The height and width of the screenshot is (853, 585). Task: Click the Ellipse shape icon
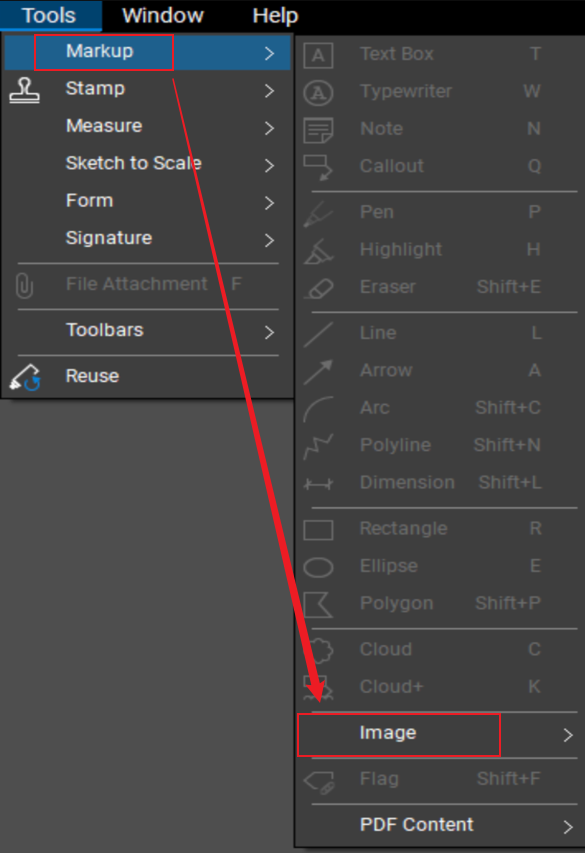tap(319, 566)
